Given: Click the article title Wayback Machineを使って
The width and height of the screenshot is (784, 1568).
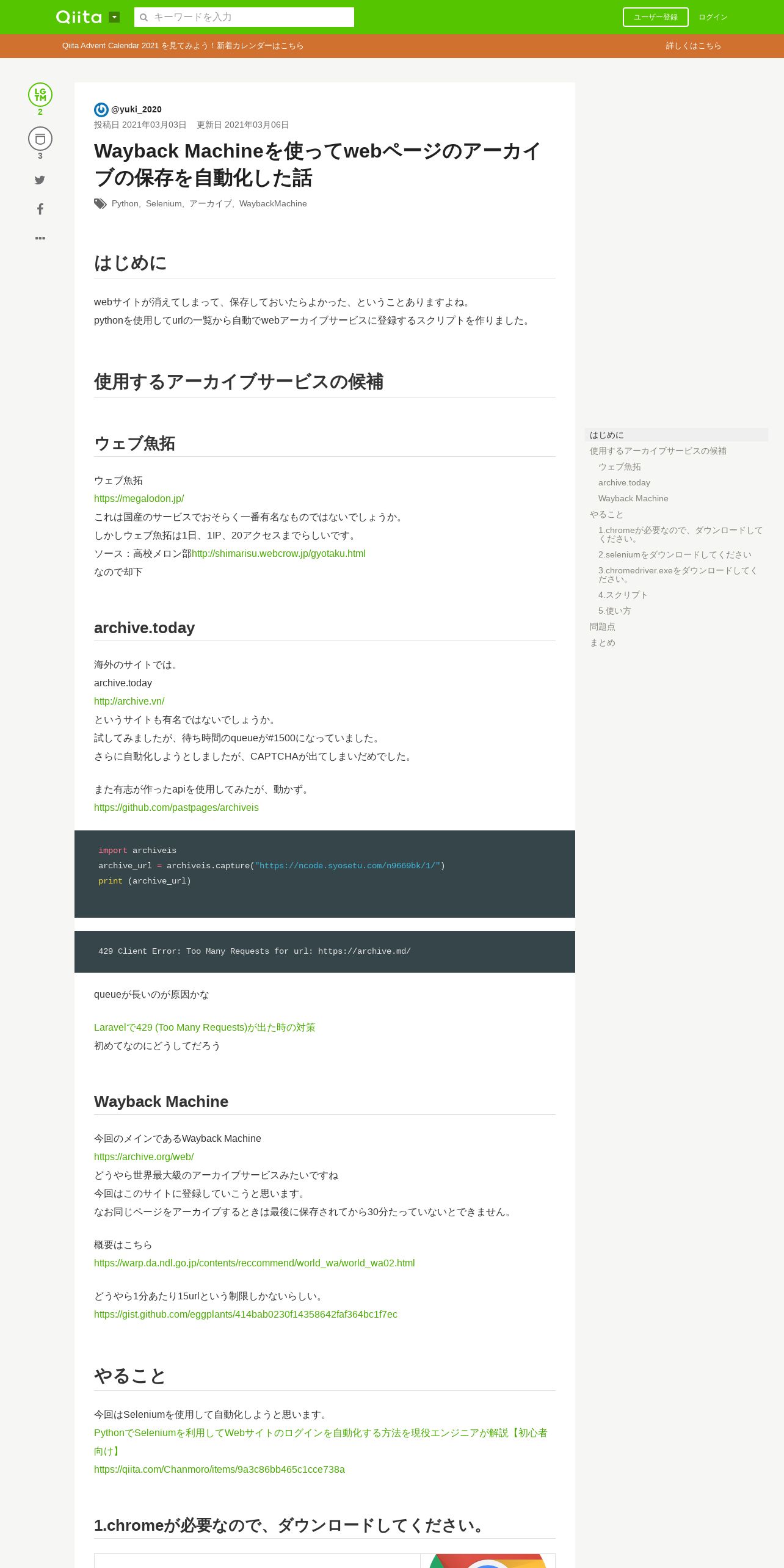Looking at the screenshot, I should point(318,164).
